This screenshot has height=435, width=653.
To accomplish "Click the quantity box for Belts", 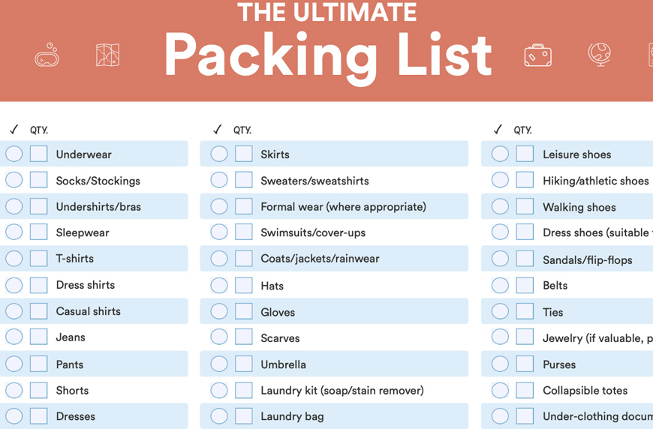I will tap(525, 285).
